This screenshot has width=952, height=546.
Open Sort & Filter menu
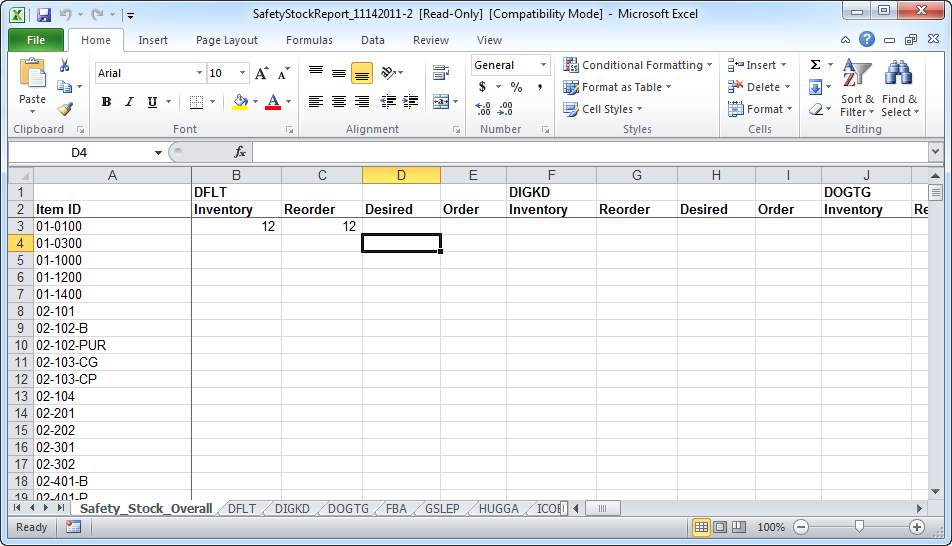857,89
